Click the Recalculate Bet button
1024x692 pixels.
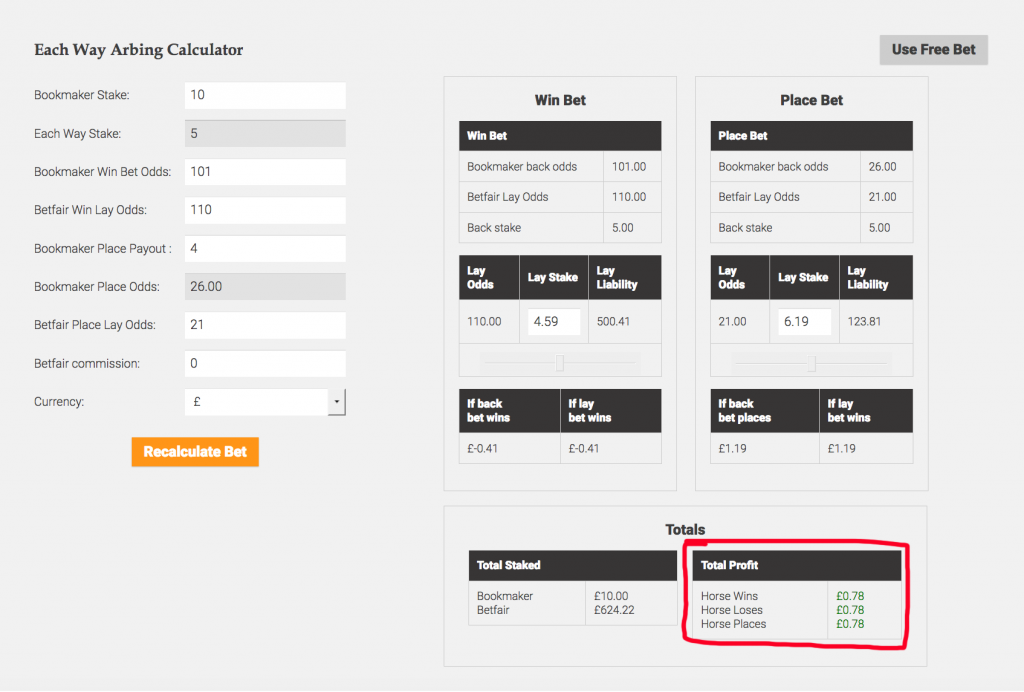pos(195,452)
